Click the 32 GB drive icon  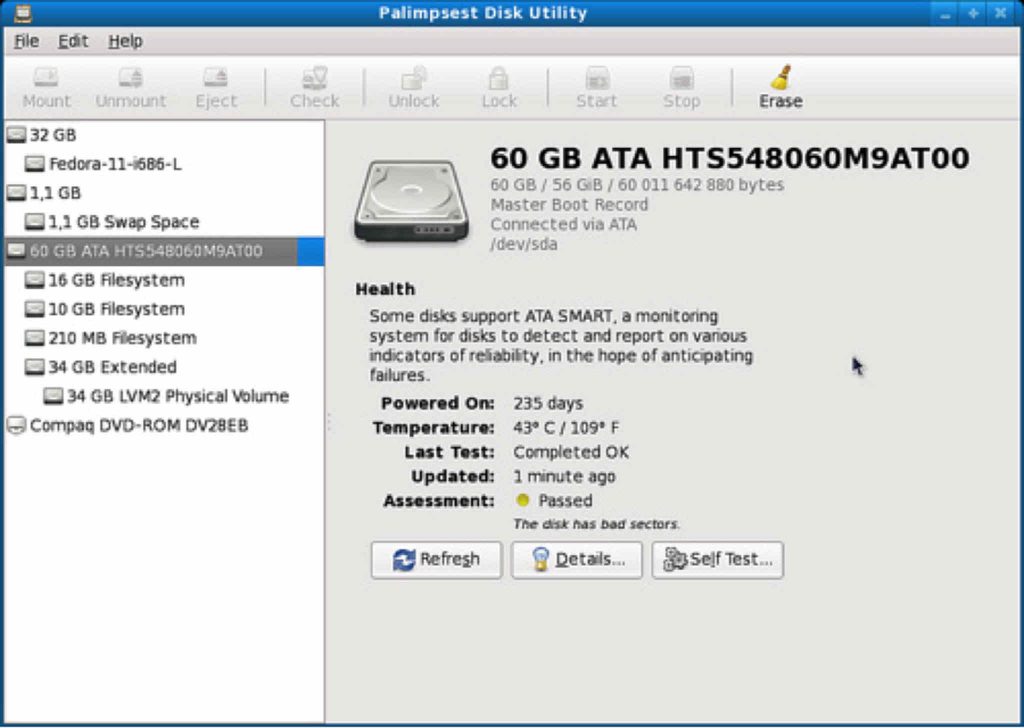click(16, 135)
